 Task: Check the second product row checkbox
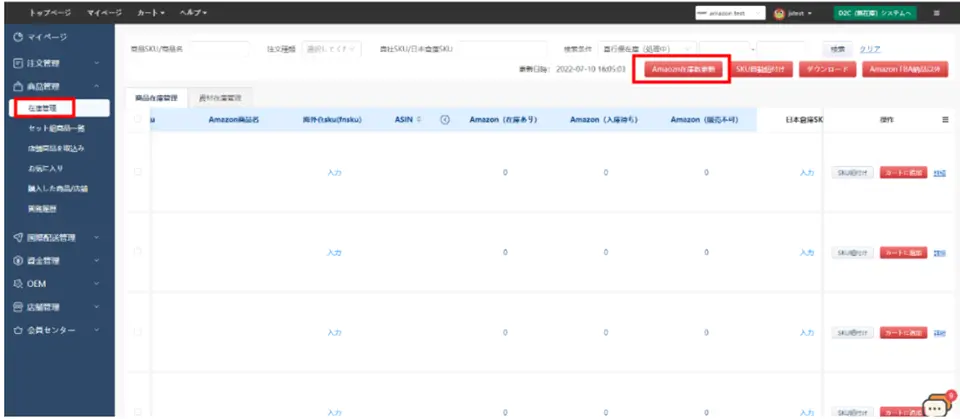[138, 251]
